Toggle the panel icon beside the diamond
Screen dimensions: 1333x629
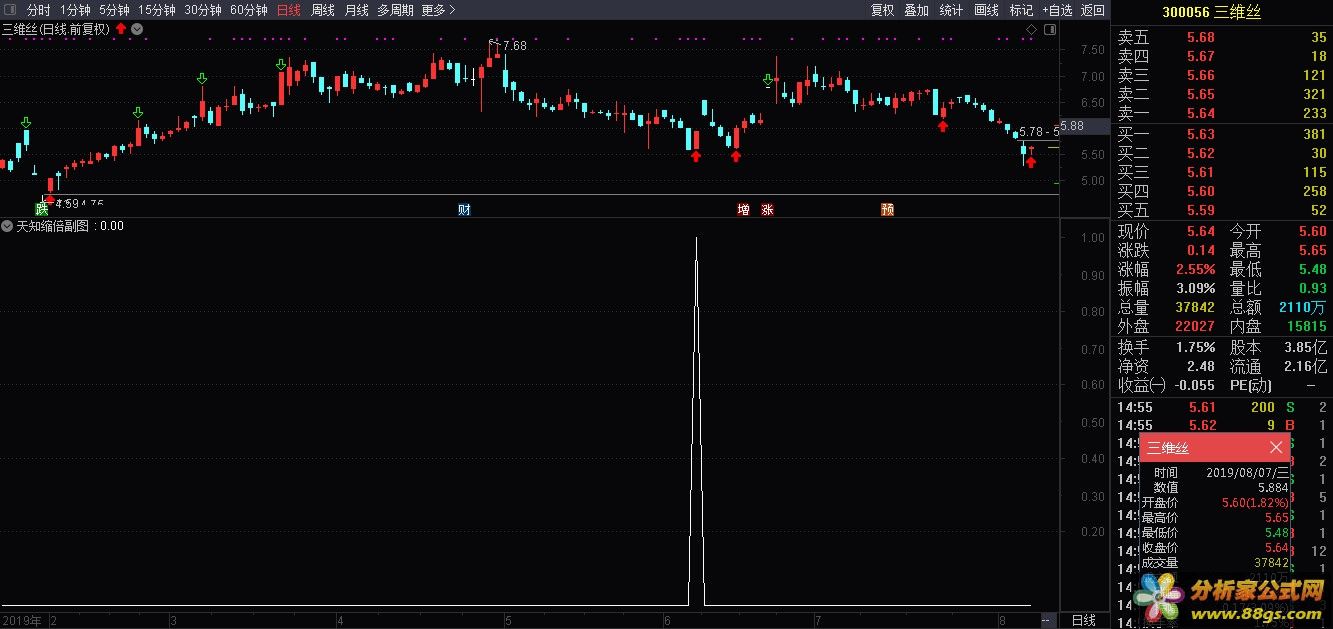[x=1049, y=29]
